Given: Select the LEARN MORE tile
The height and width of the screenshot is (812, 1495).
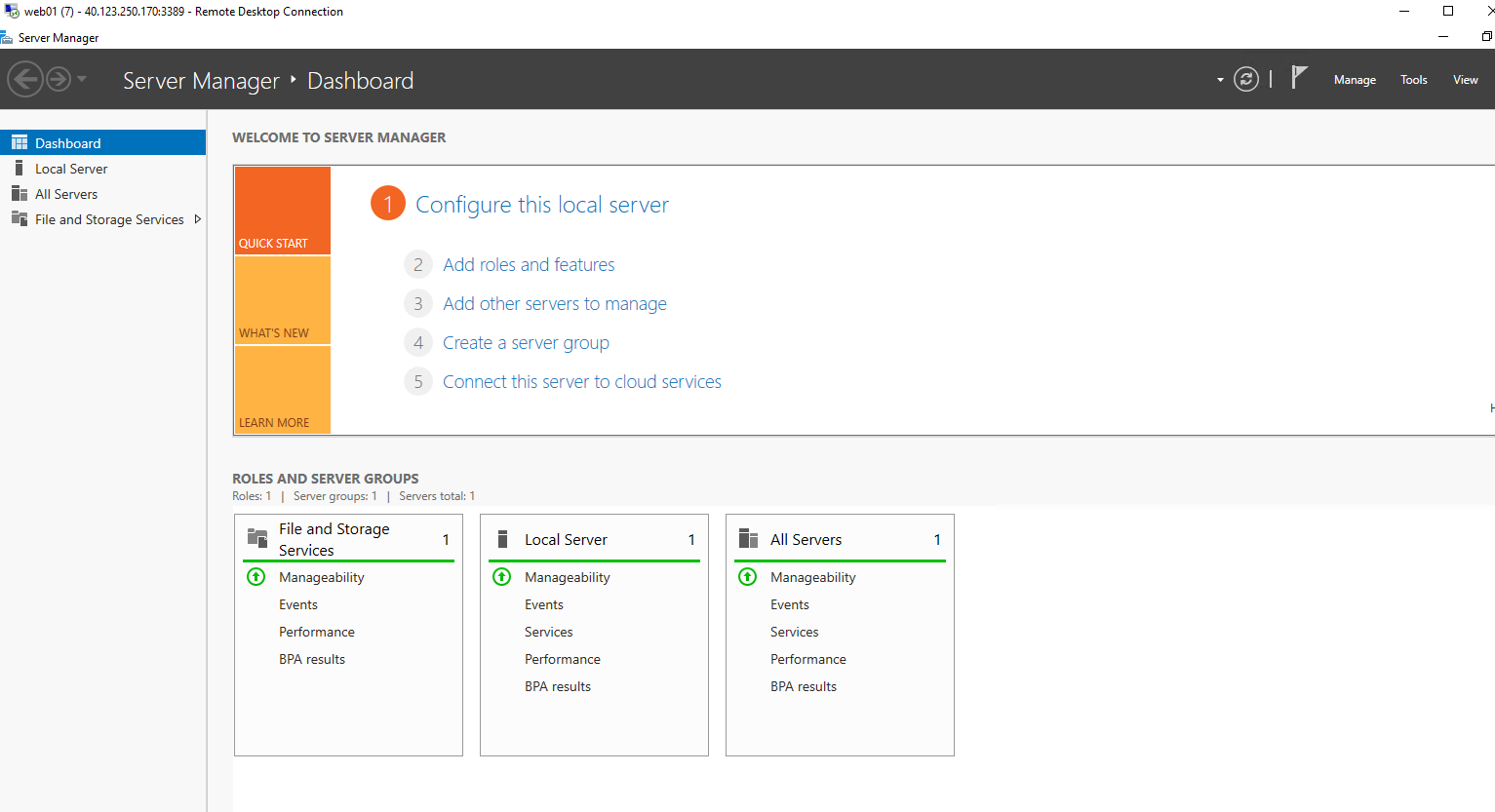Looking at the screenshot, I should 283,390.
